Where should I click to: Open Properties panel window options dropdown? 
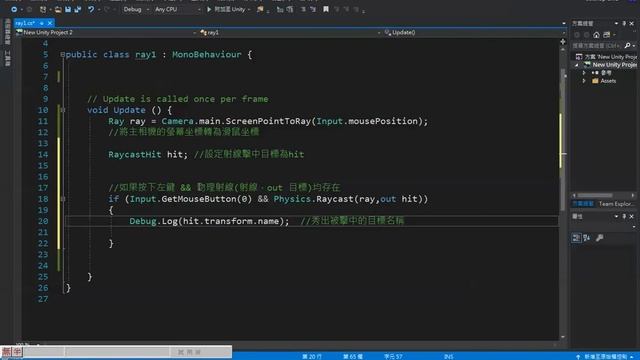coord(616,216)
